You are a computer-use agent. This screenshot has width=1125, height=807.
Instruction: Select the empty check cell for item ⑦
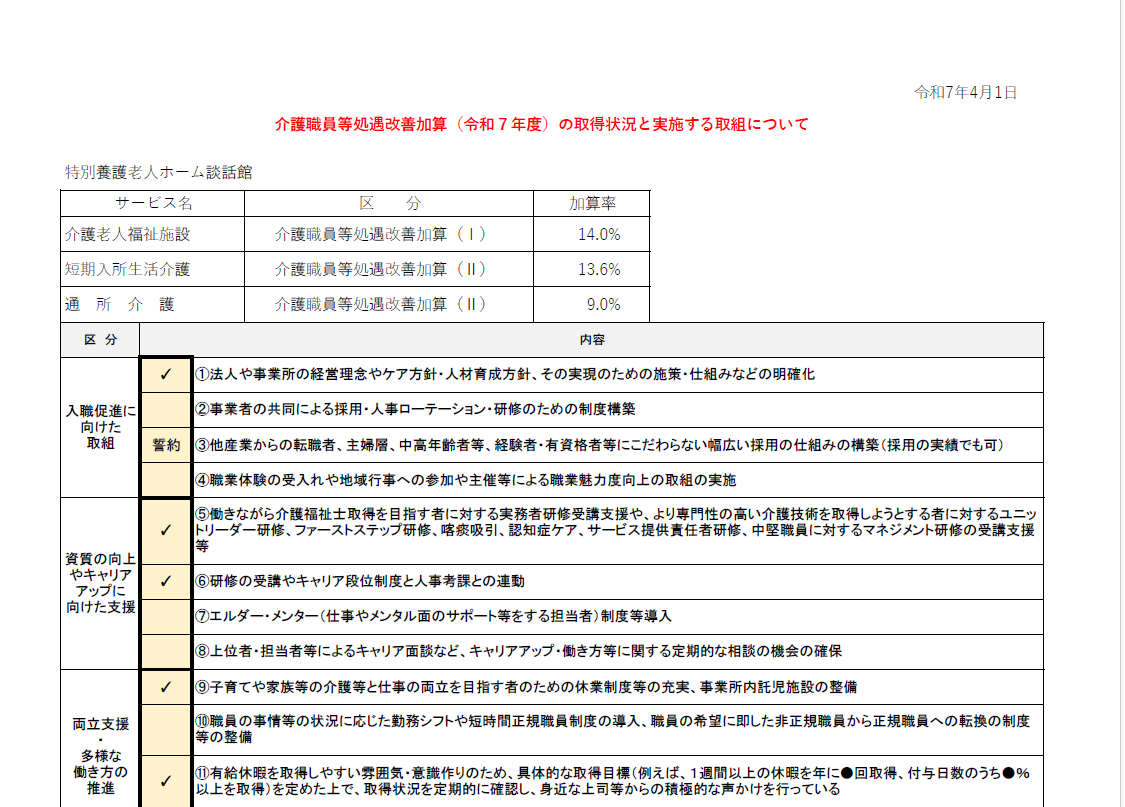[x=166, y=616]
